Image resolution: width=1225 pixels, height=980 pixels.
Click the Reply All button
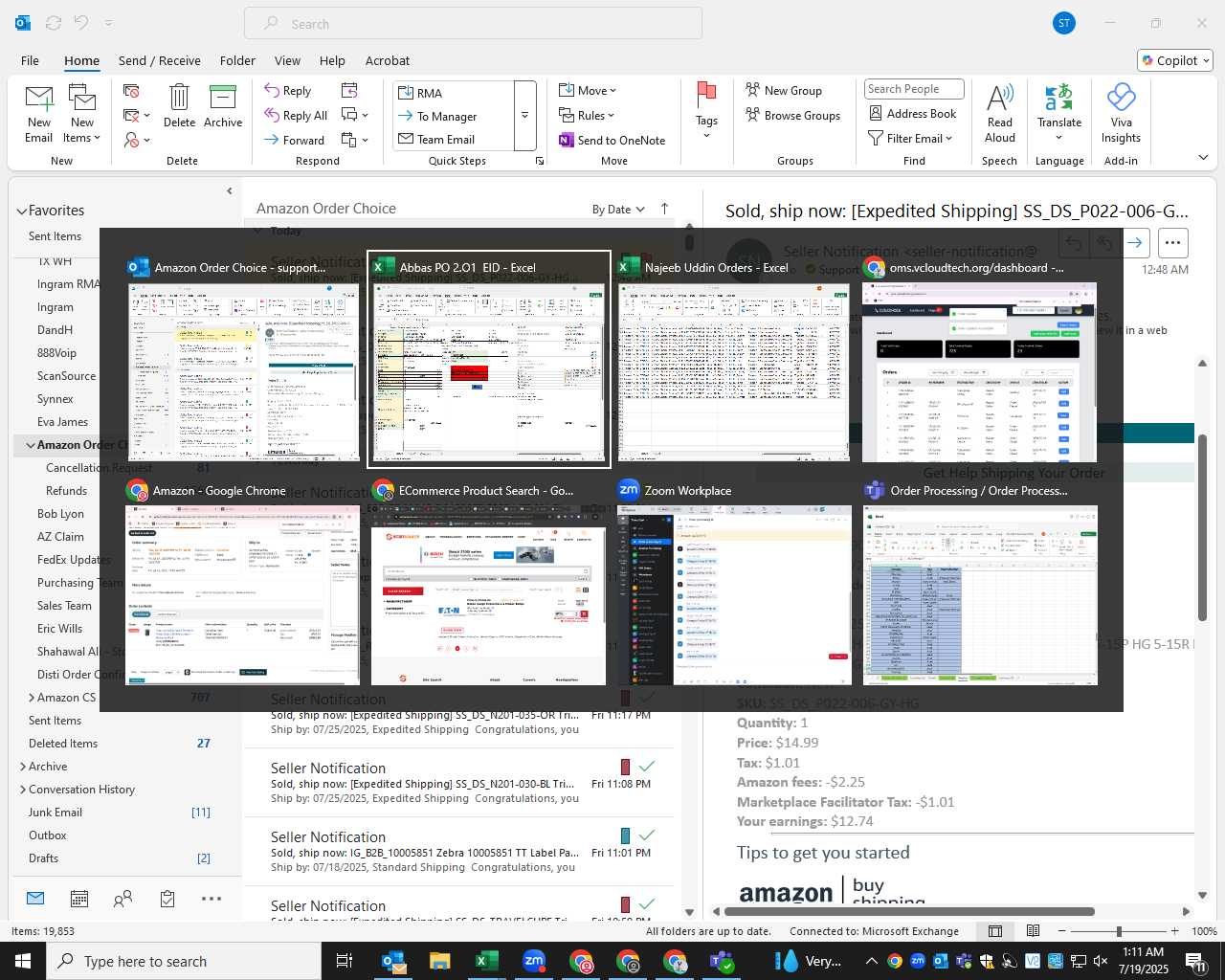[296, 115]
